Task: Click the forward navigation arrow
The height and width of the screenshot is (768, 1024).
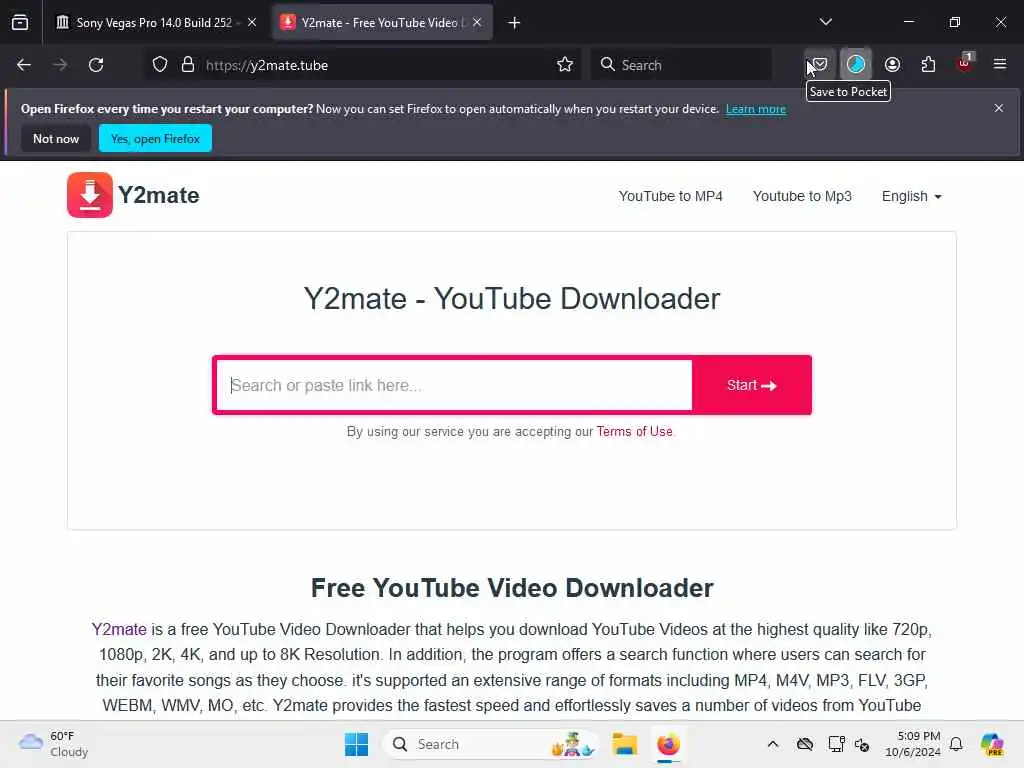Action: (60, 65)
